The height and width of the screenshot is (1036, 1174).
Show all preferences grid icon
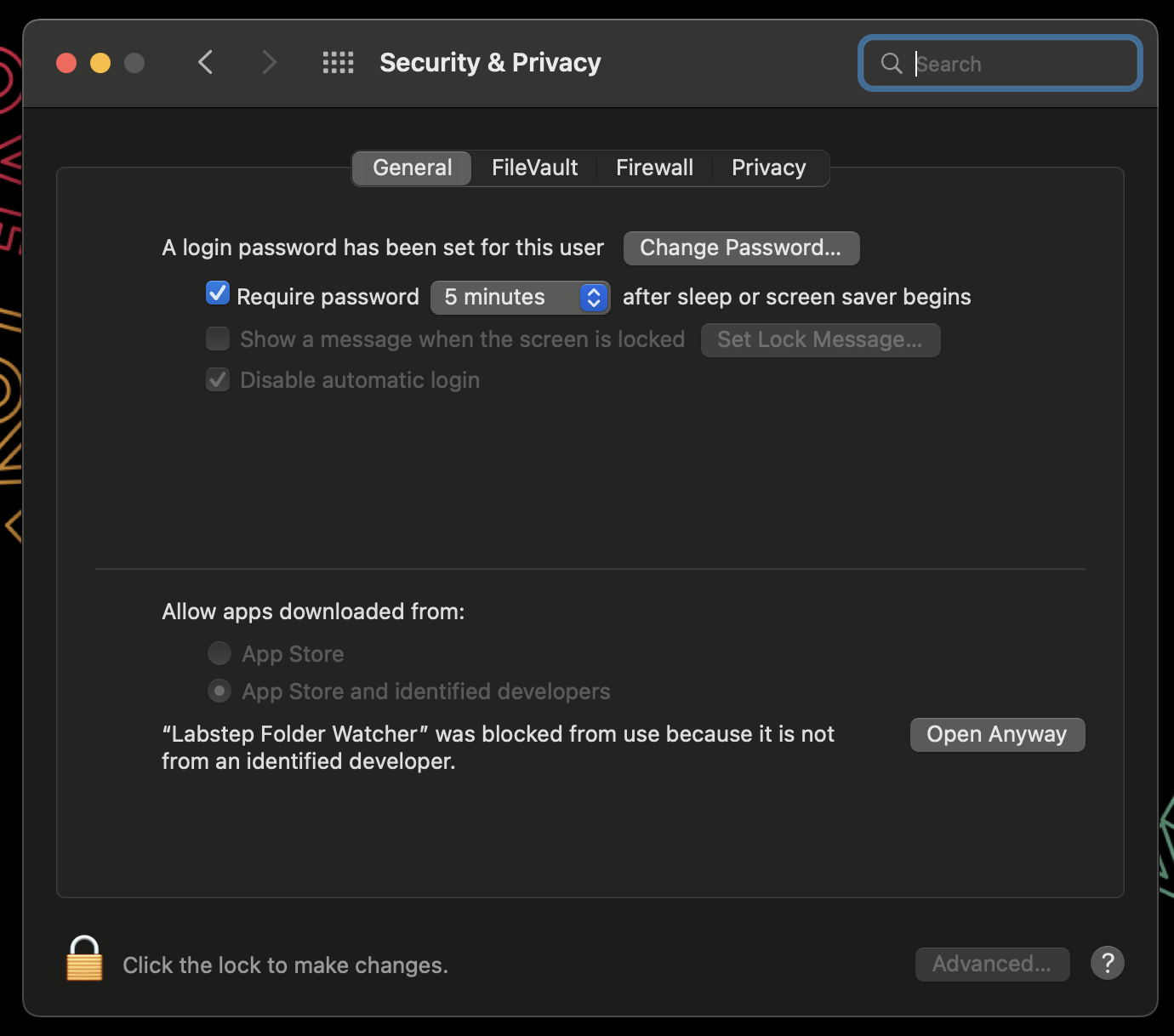click(x=338, y=62)
